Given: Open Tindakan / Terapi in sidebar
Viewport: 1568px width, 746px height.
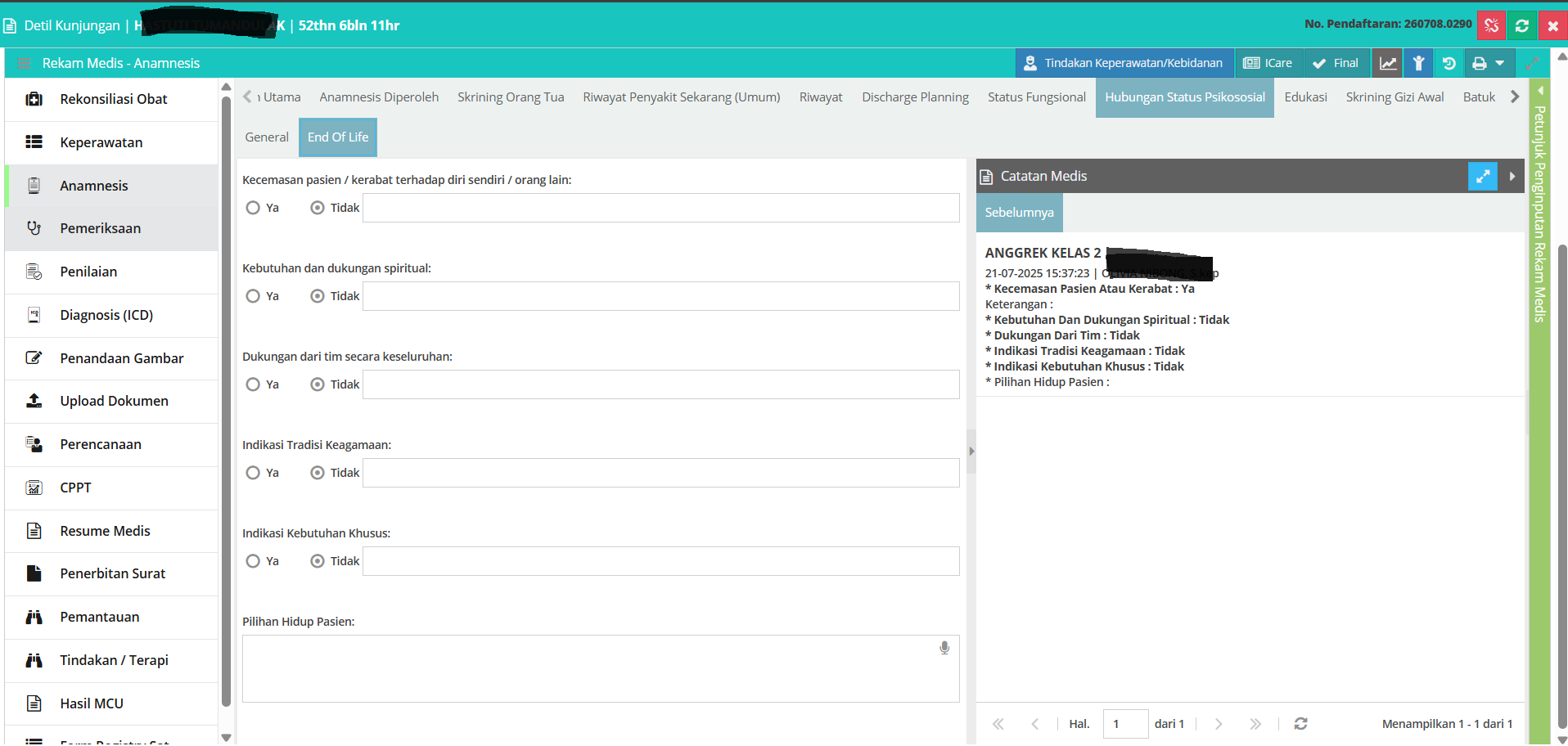Looking at the screenshot, I should pos(112,660).
